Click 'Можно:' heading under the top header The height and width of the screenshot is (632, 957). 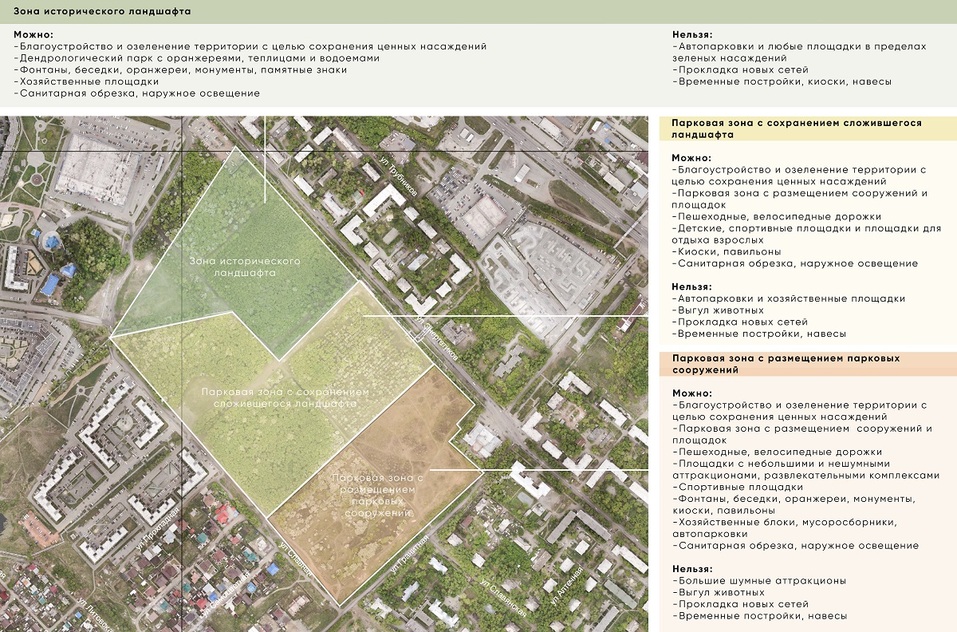coord(35,34)
